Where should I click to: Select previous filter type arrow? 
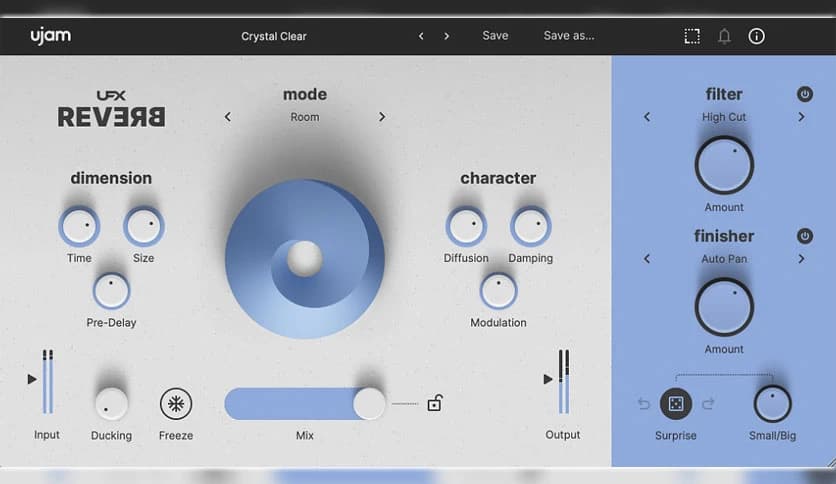(647, 117)
